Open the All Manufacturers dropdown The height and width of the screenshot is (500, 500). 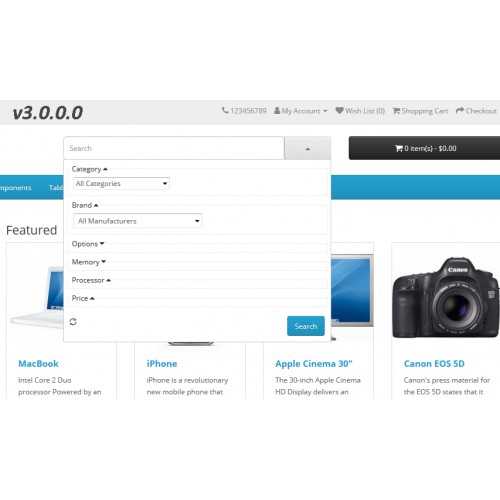click(x=137, y=221)
